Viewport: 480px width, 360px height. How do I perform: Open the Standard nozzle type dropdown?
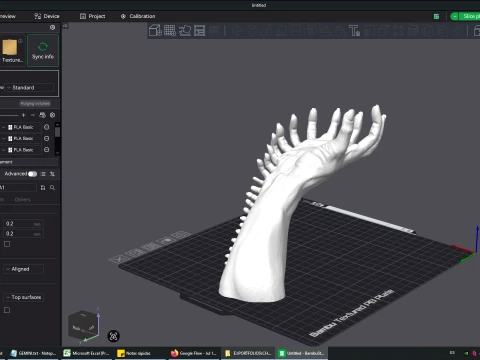(x=29, y=88)
